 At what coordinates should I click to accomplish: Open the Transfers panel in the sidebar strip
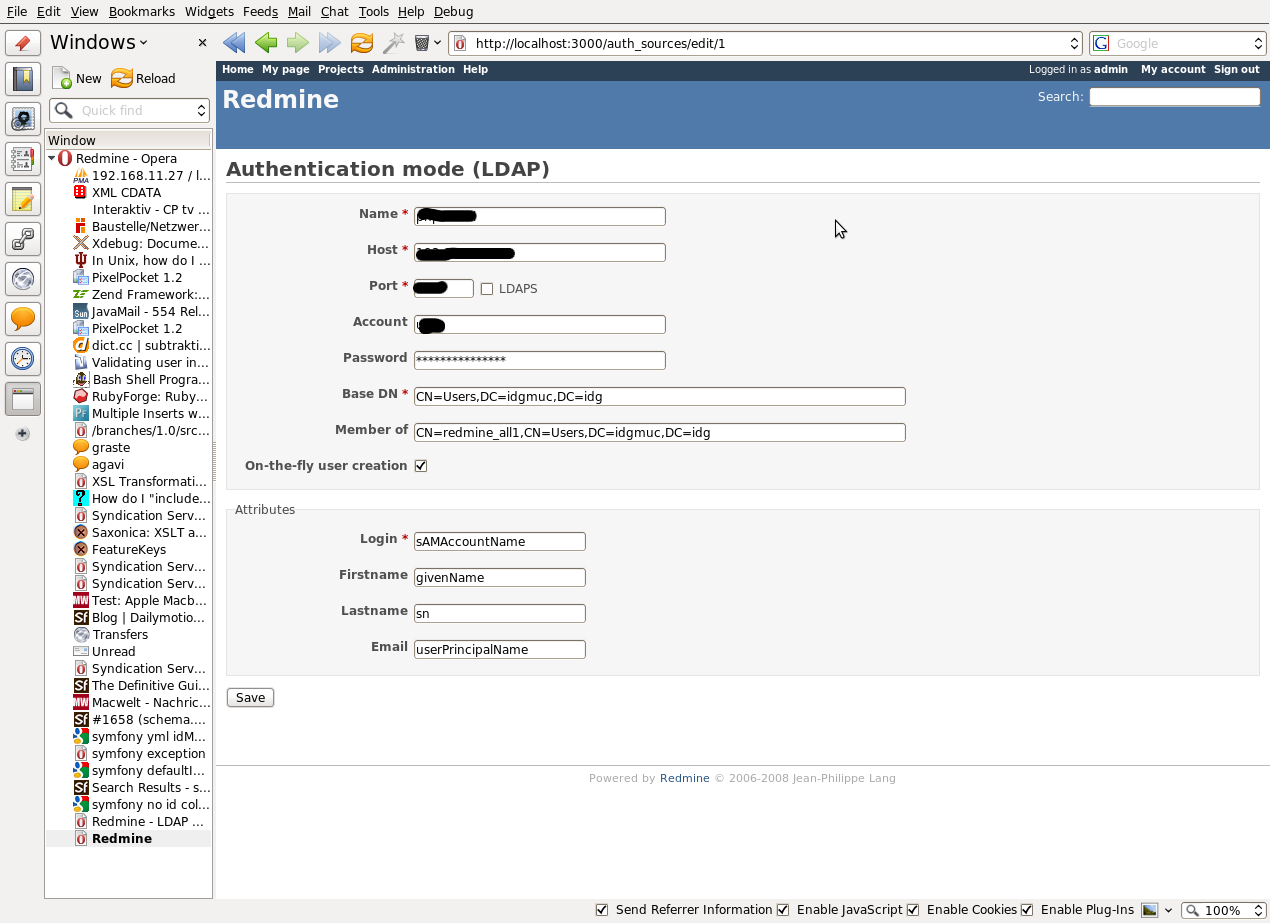[x=23, y=279]
